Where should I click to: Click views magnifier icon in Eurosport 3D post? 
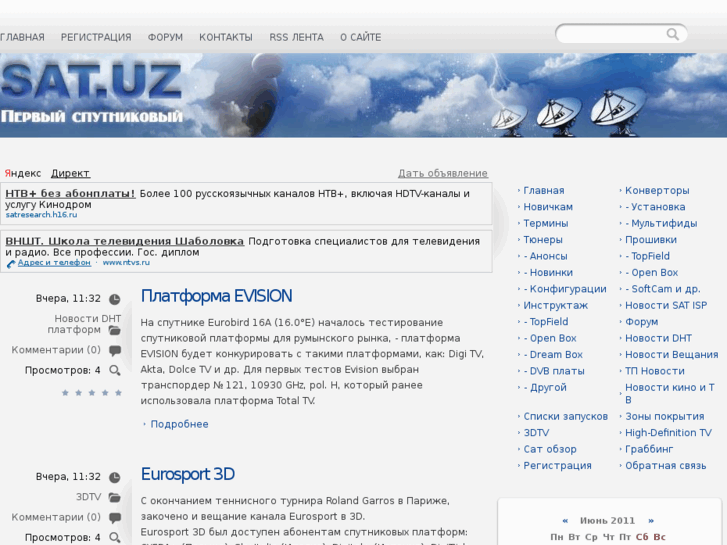[115, 537]
